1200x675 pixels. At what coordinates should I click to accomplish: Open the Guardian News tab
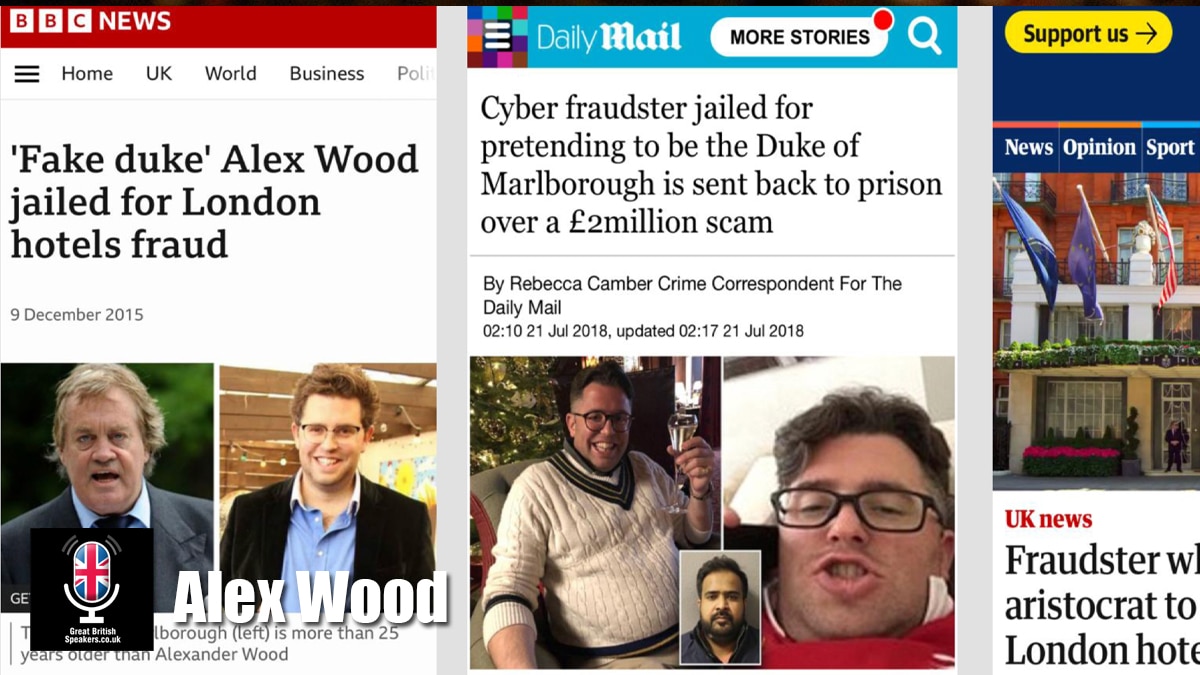pos(1028,148)
